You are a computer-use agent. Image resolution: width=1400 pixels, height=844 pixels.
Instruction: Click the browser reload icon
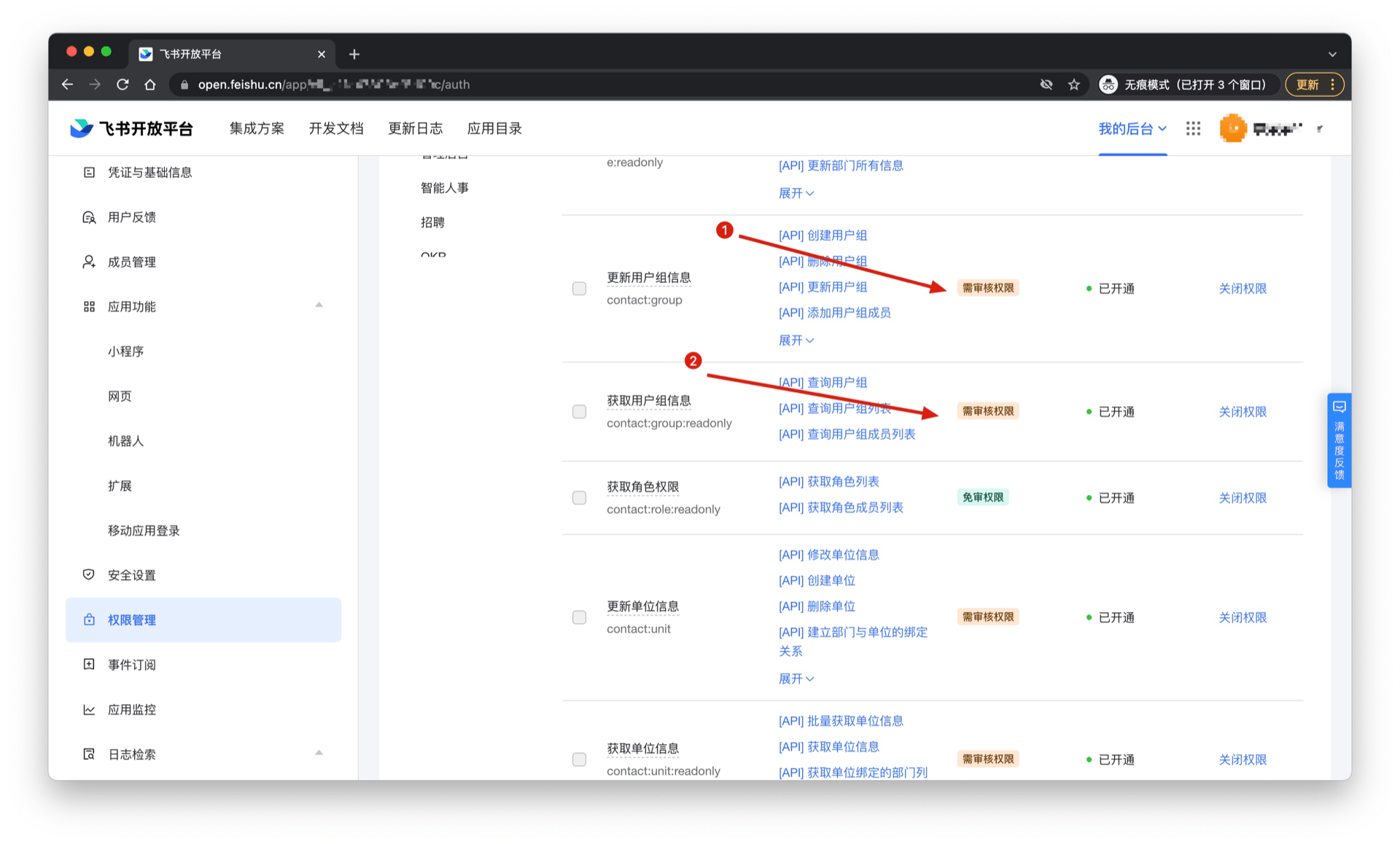click(122, 85)
